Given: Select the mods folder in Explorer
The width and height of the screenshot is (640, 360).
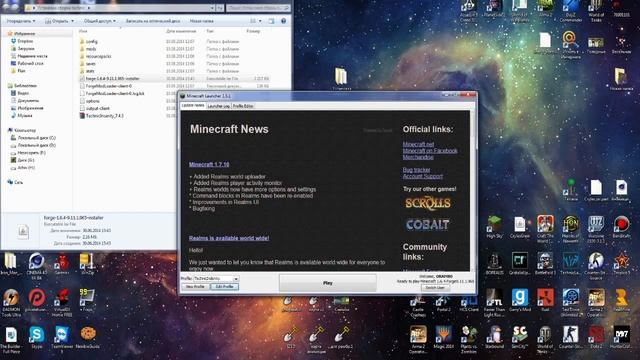Looking at the screenshot, I should tap(91, 49).
